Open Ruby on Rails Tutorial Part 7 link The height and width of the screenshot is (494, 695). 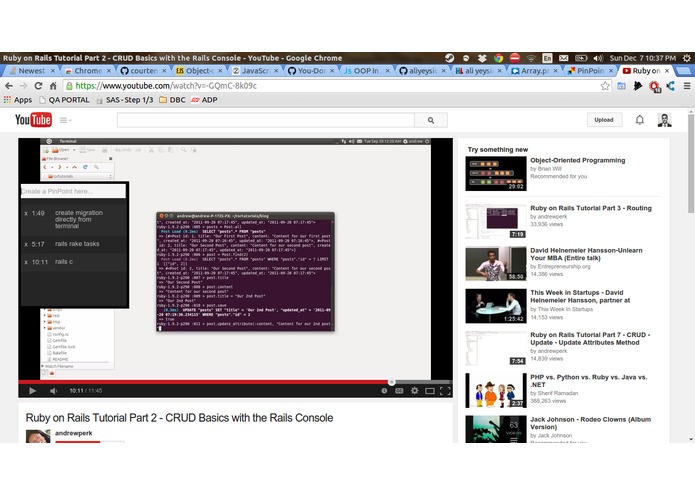click(x=590, y=339)
